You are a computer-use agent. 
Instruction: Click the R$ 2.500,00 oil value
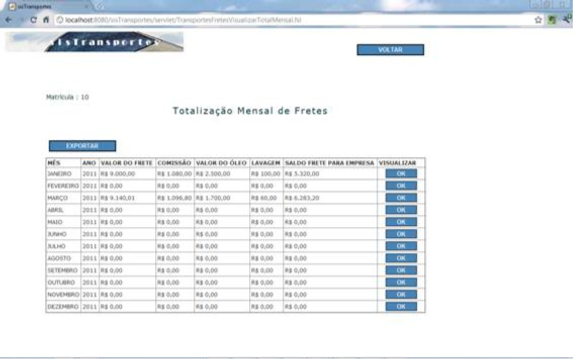point(213,174)
